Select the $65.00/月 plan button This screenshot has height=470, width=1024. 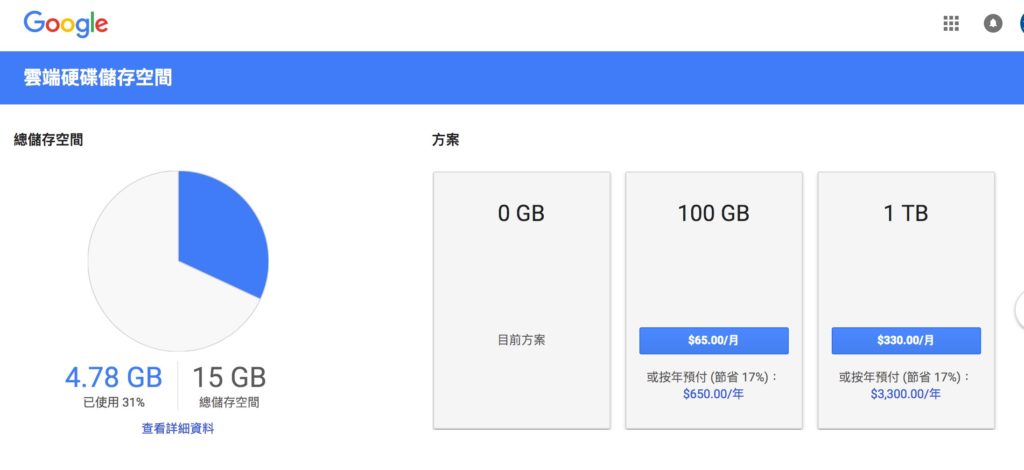714,341
